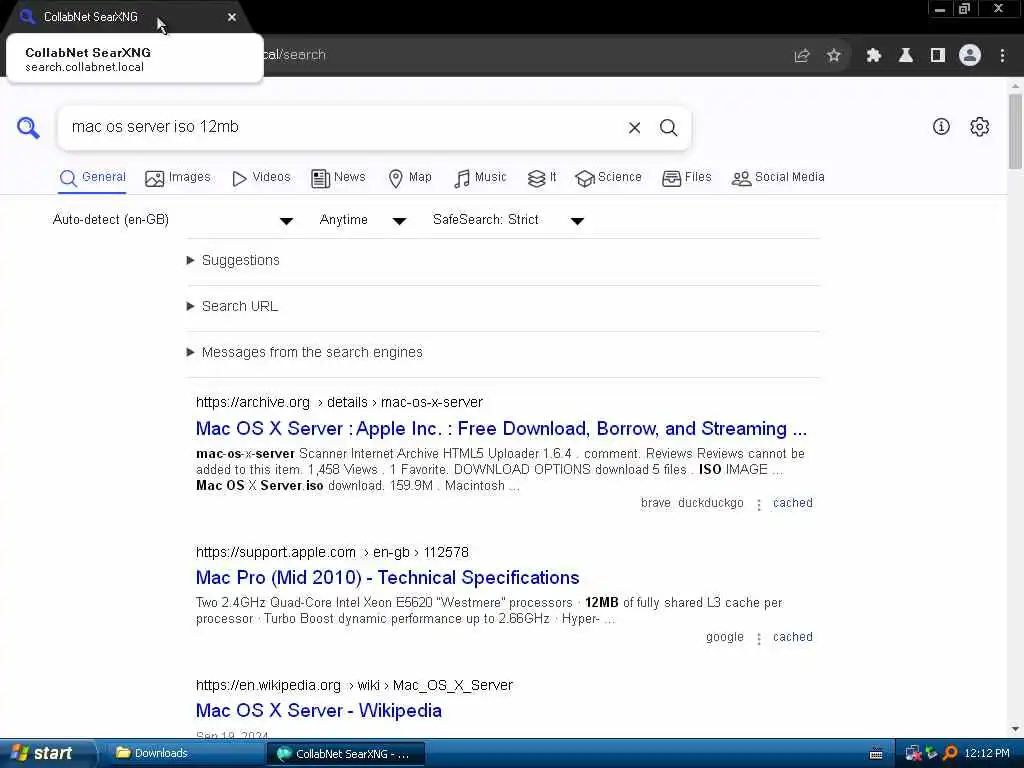Click the brave engine label
This screenshot has height=768, width=1024.
coord(656,503)
